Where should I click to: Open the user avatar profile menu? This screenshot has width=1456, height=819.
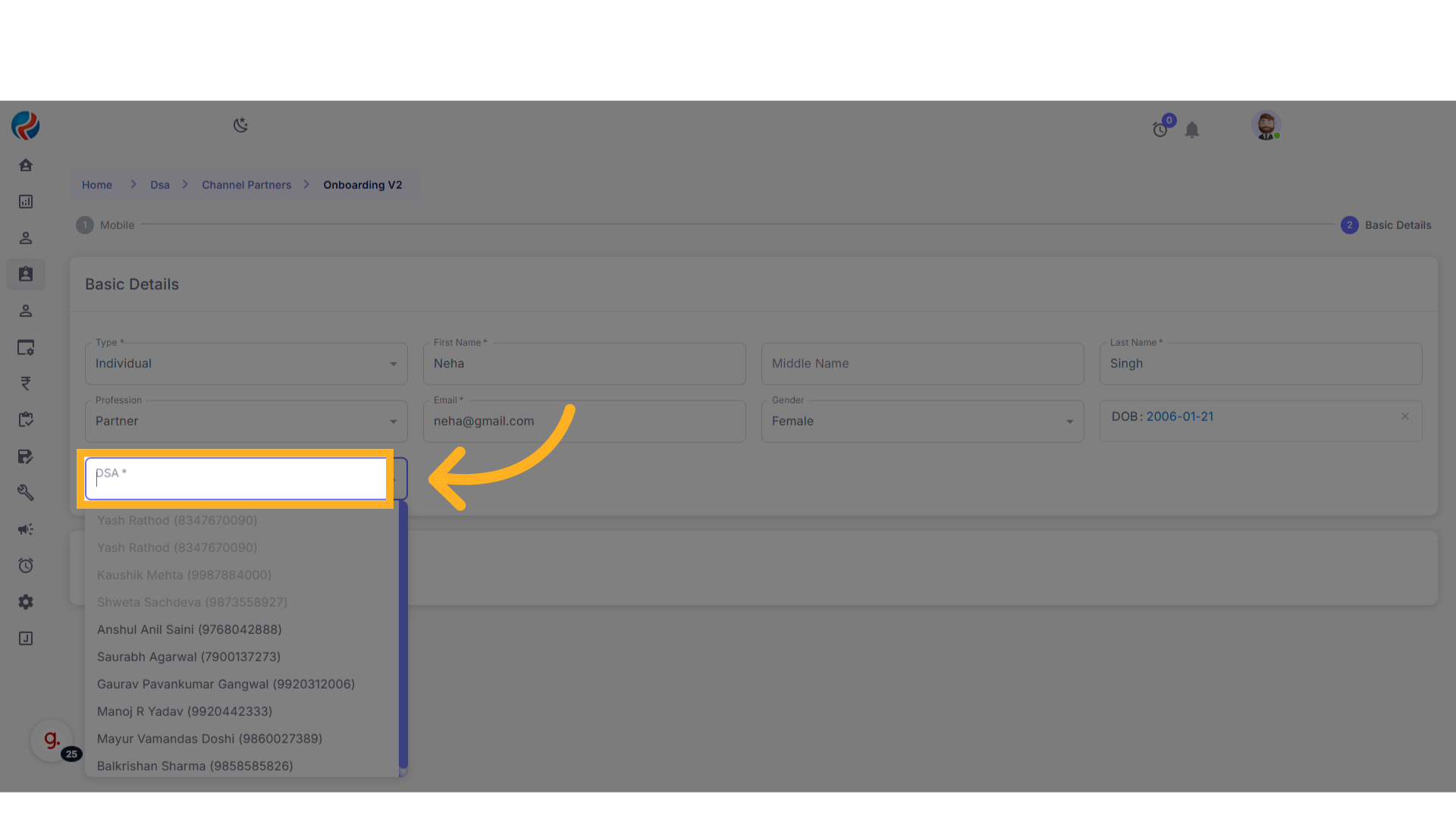(x=1266, y=126)
